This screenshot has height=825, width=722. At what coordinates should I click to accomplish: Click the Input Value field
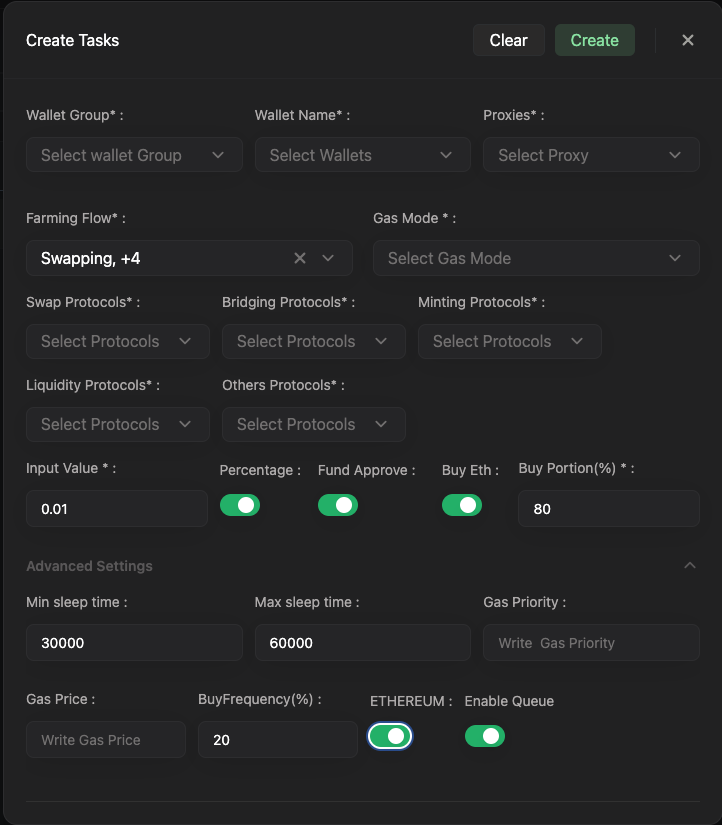[x=116, y=509]
